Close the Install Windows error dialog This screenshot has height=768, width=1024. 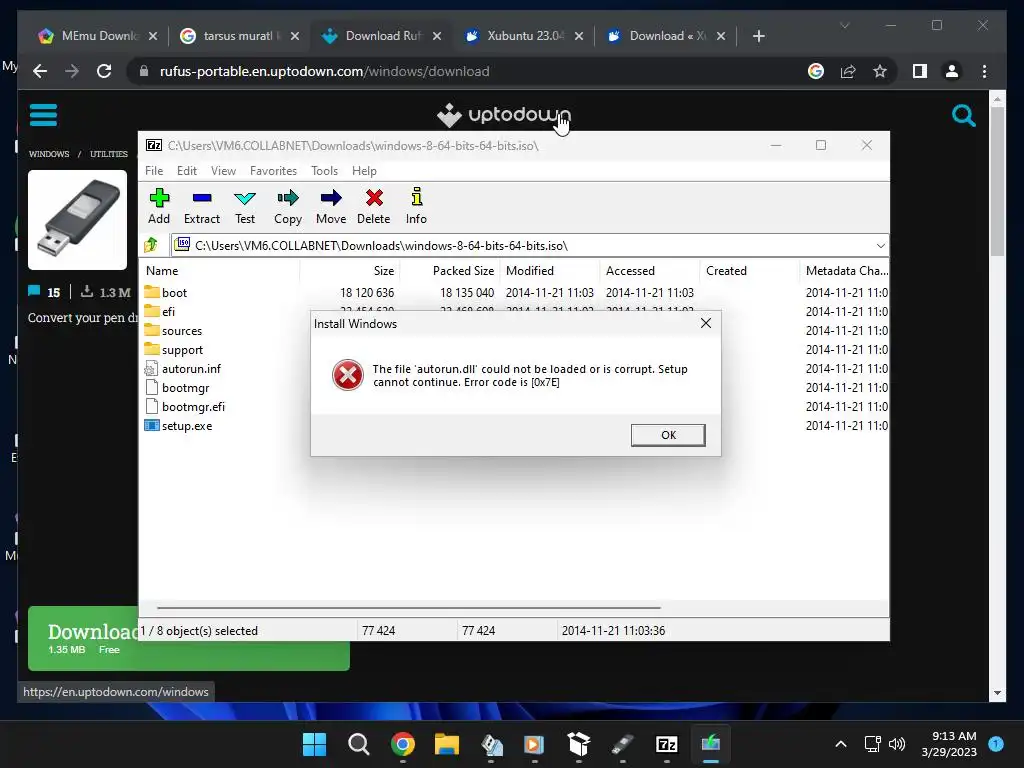click(705, 323)
